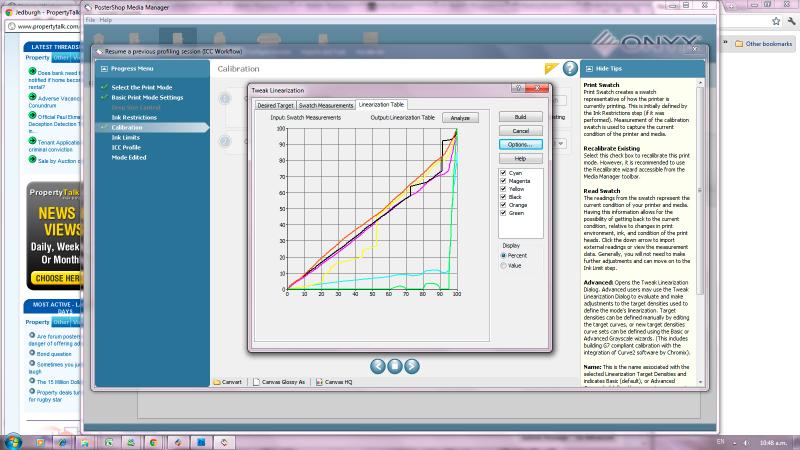Select the Basic Print Mode Settings step
This screenshot has width=800, height=450.
pos(147,97)
